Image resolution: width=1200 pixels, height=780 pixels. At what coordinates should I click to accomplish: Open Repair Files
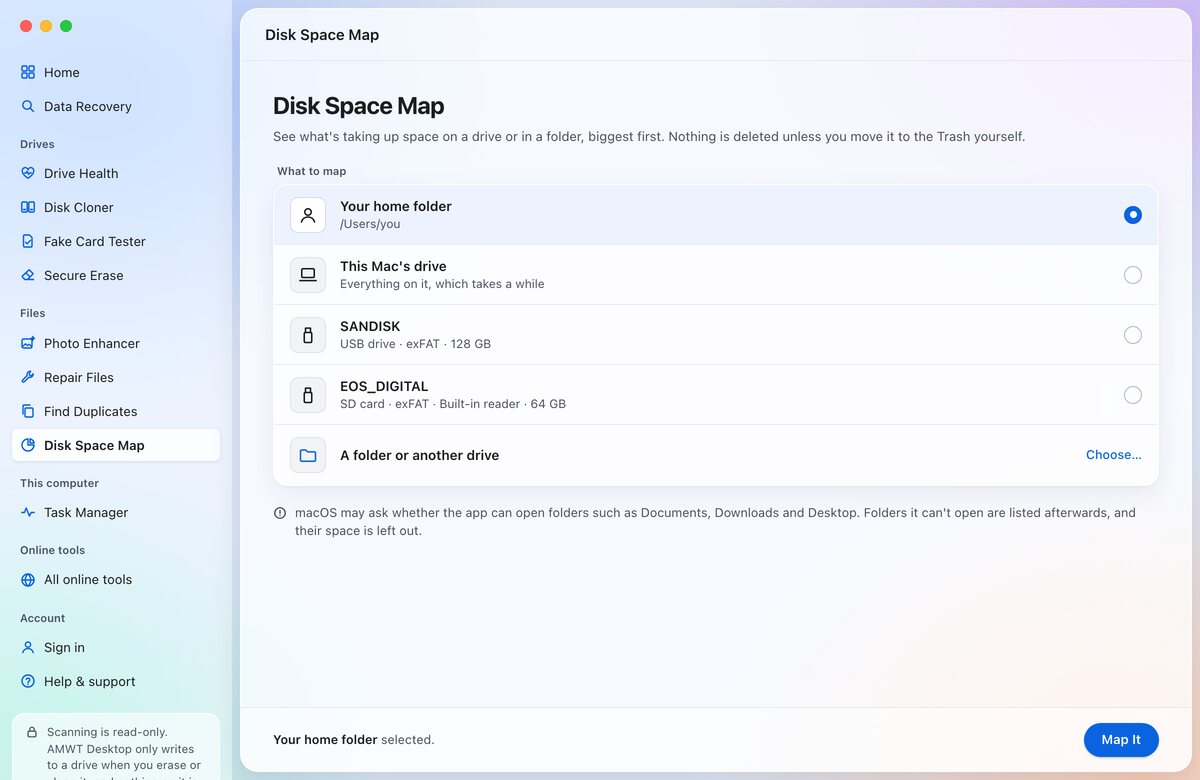[x=116, y=377]
